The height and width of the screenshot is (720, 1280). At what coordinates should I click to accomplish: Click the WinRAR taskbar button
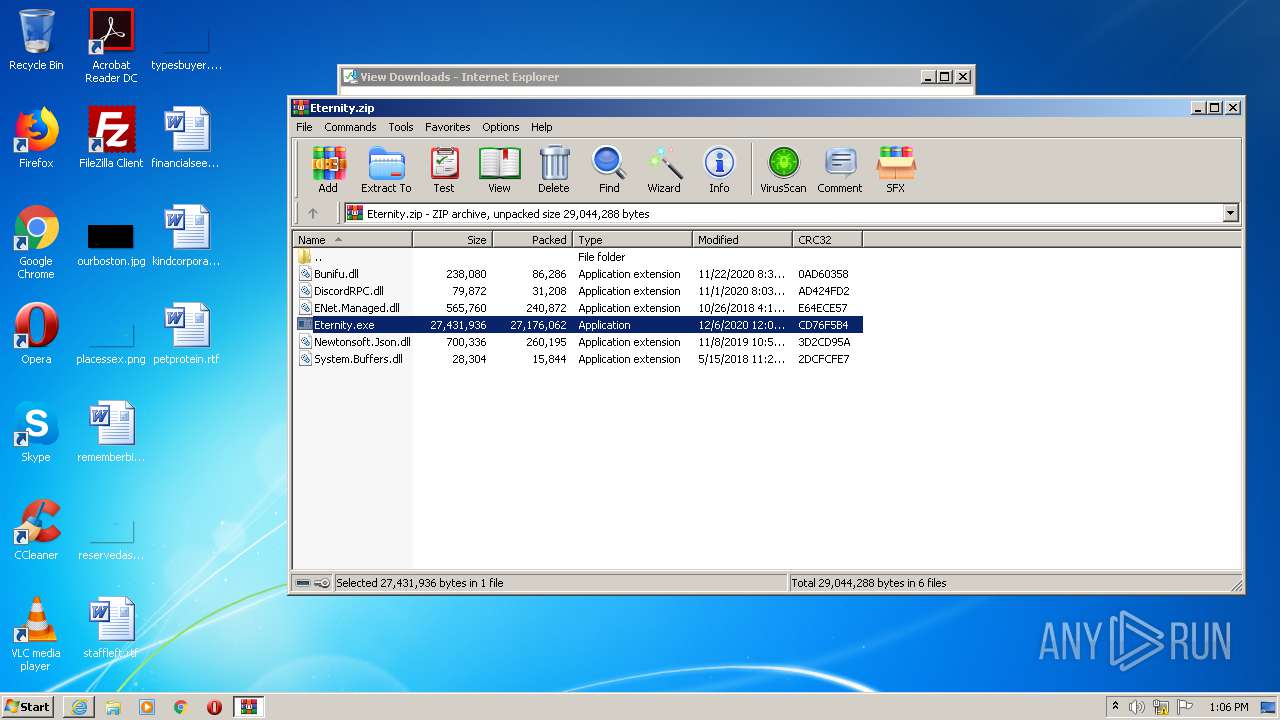click(x=248, y=707)
